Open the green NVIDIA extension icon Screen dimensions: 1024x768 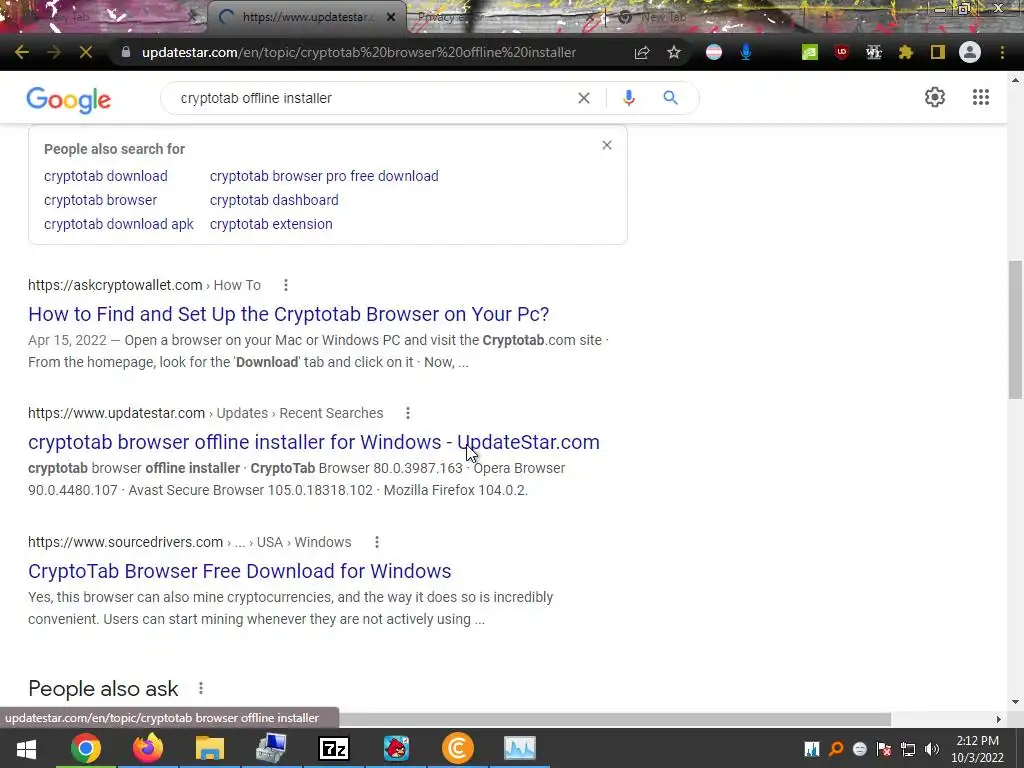point(810,52)
